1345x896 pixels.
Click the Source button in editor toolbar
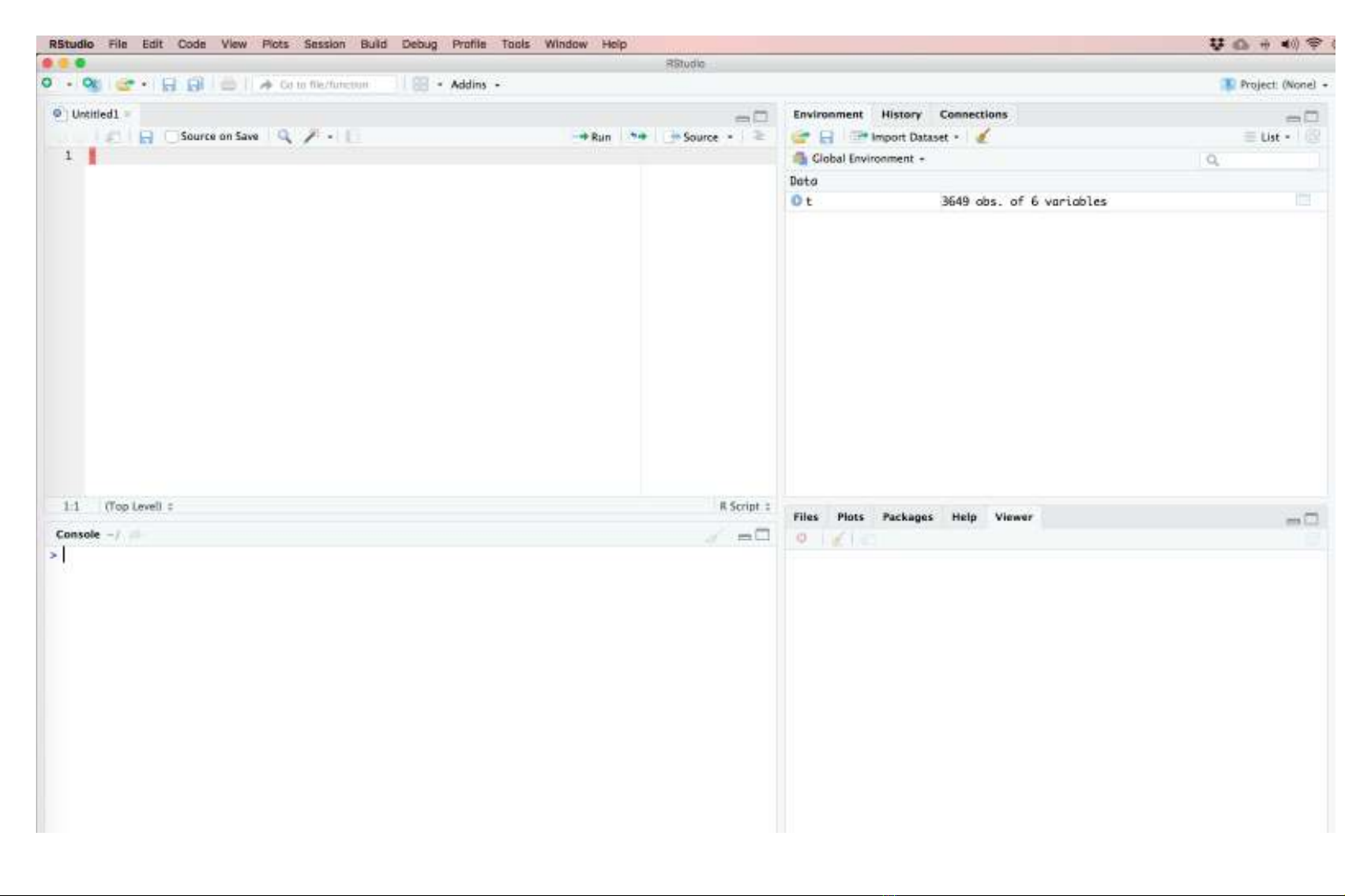click(x=694, y=137)
